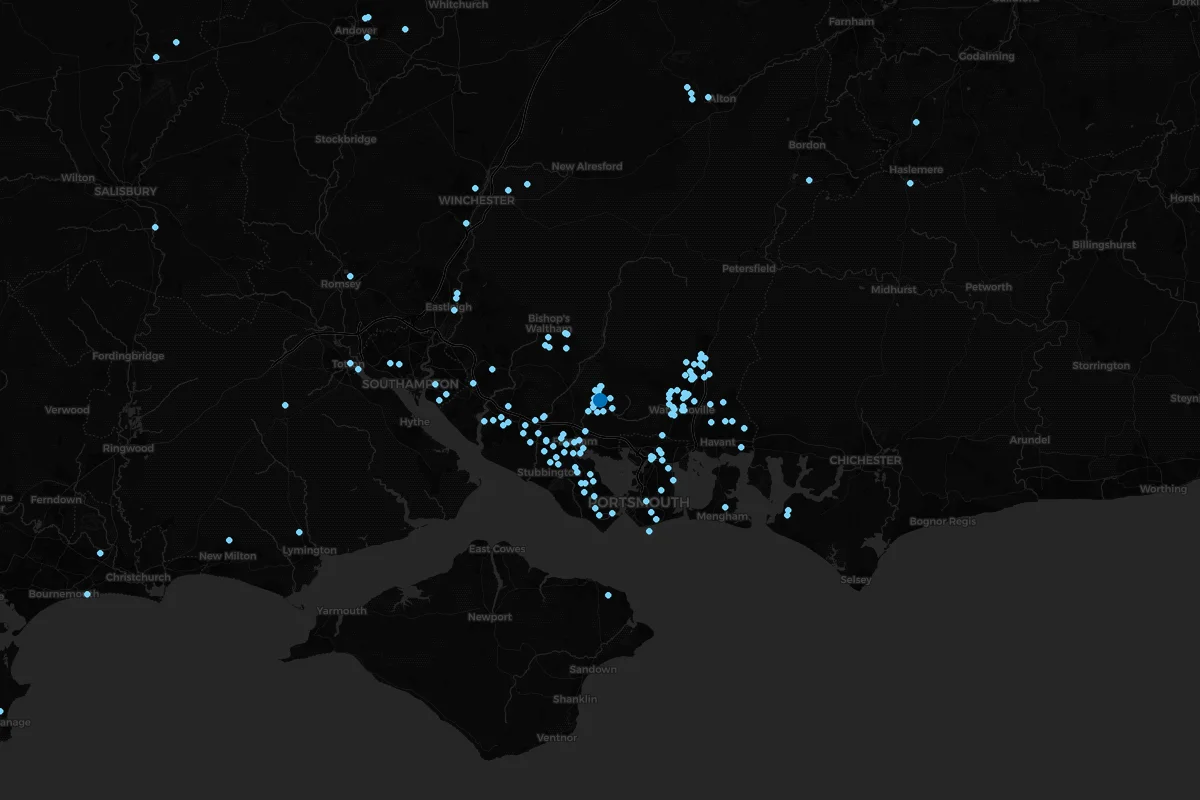The image size is (1200, 800).
Task: Click the Wilton label
Action: pyautogui.click(x=78, y=177)
